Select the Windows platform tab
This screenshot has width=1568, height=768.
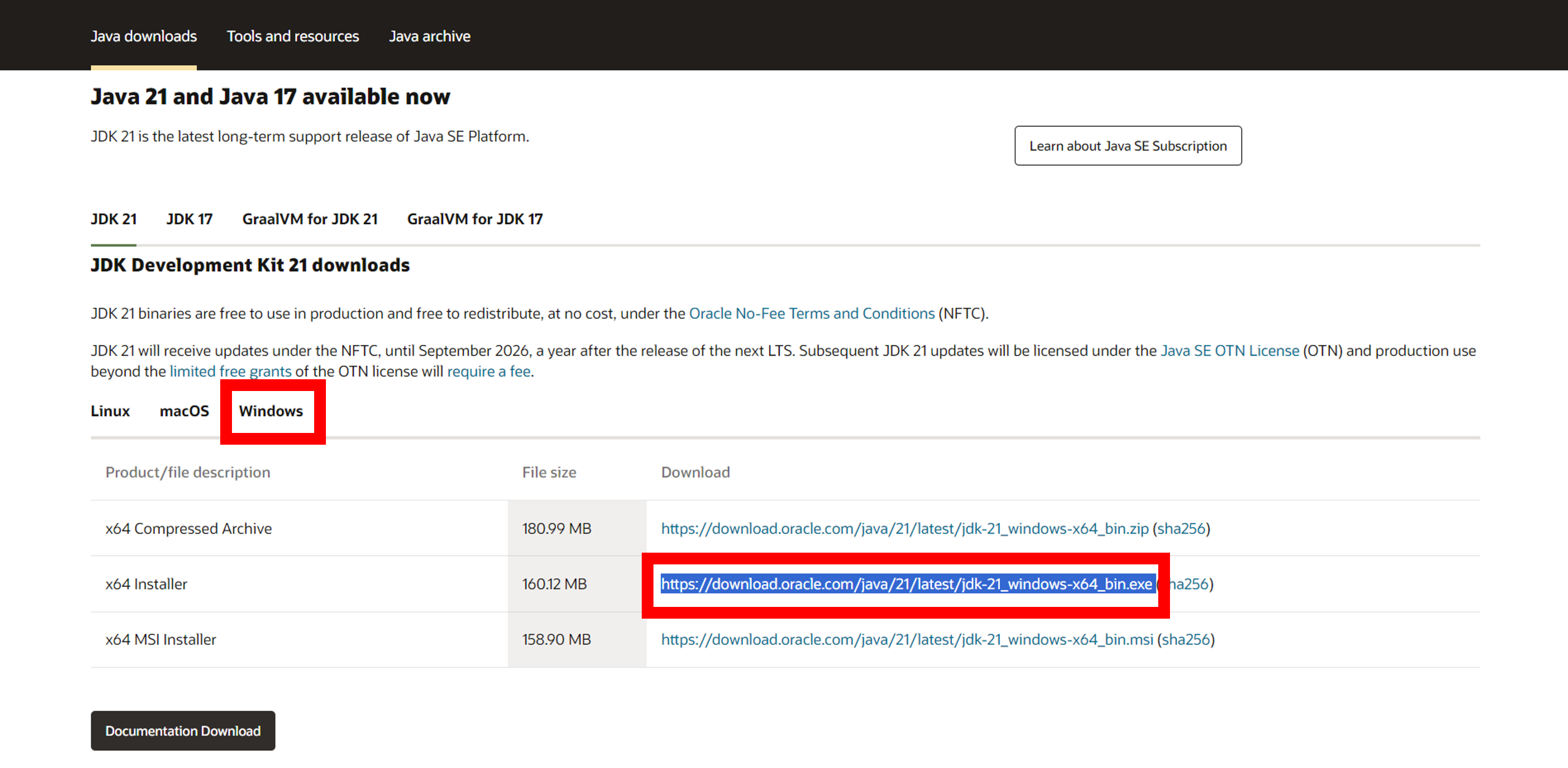271,411
